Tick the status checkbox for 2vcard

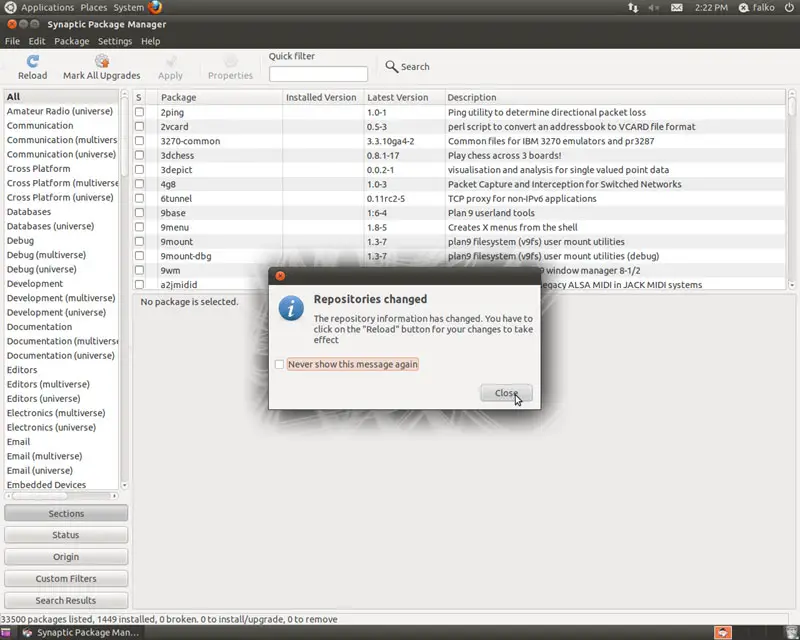tap(139, 127)
